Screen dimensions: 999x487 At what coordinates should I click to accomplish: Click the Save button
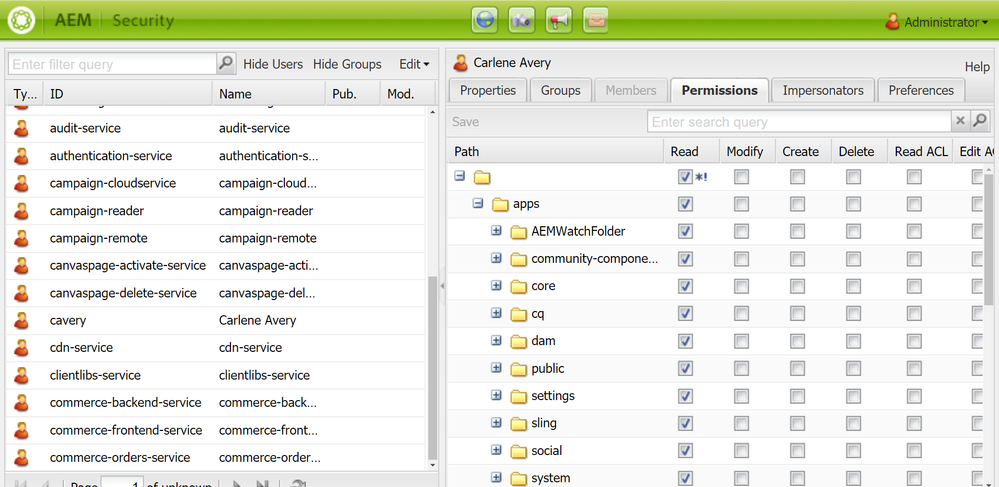(466, 122)
